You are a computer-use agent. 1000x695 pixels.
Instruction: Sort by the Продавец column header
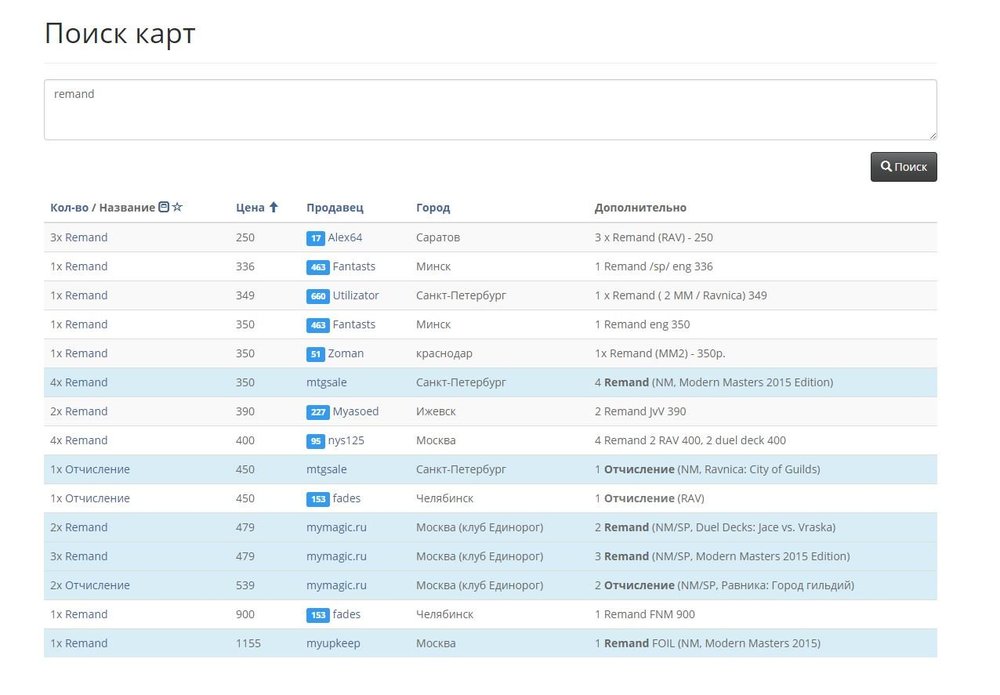pos(335,208)
